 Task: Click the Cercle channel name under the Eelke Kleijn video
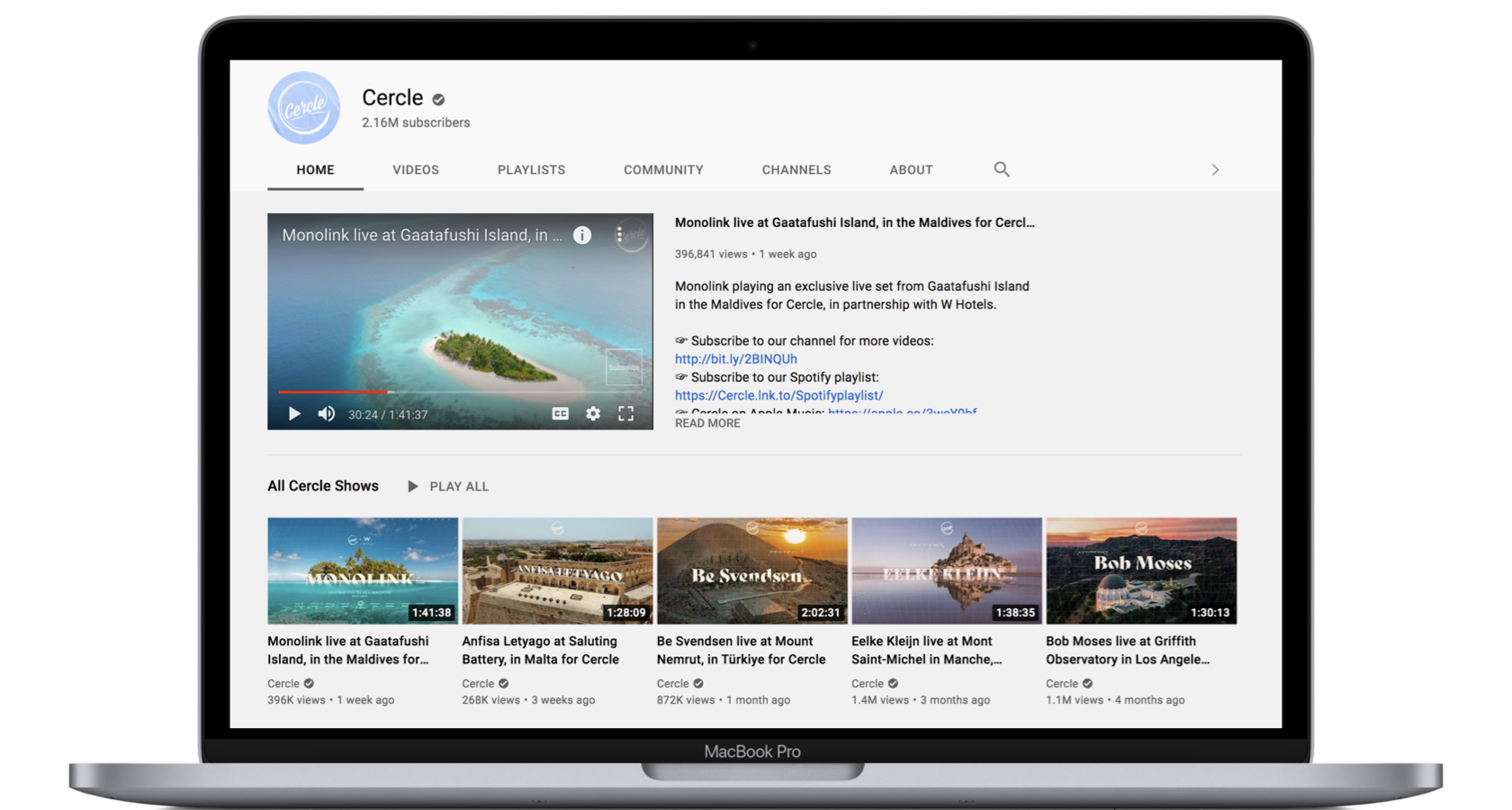pos(868,684)
